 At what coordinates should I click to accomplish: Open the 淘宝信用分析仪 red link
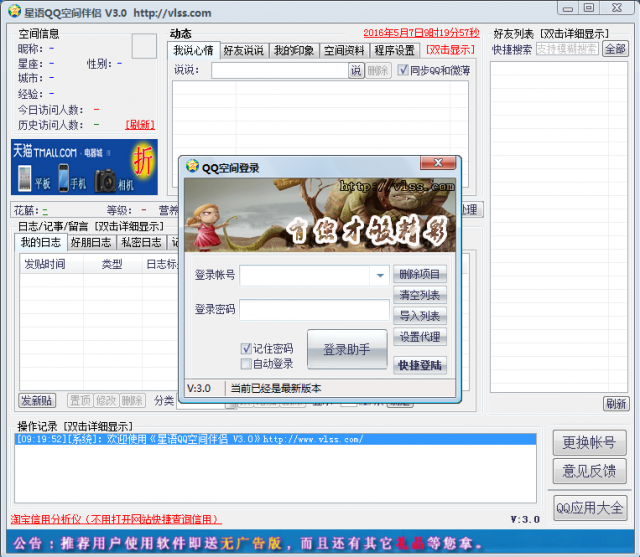click(116, 519)
